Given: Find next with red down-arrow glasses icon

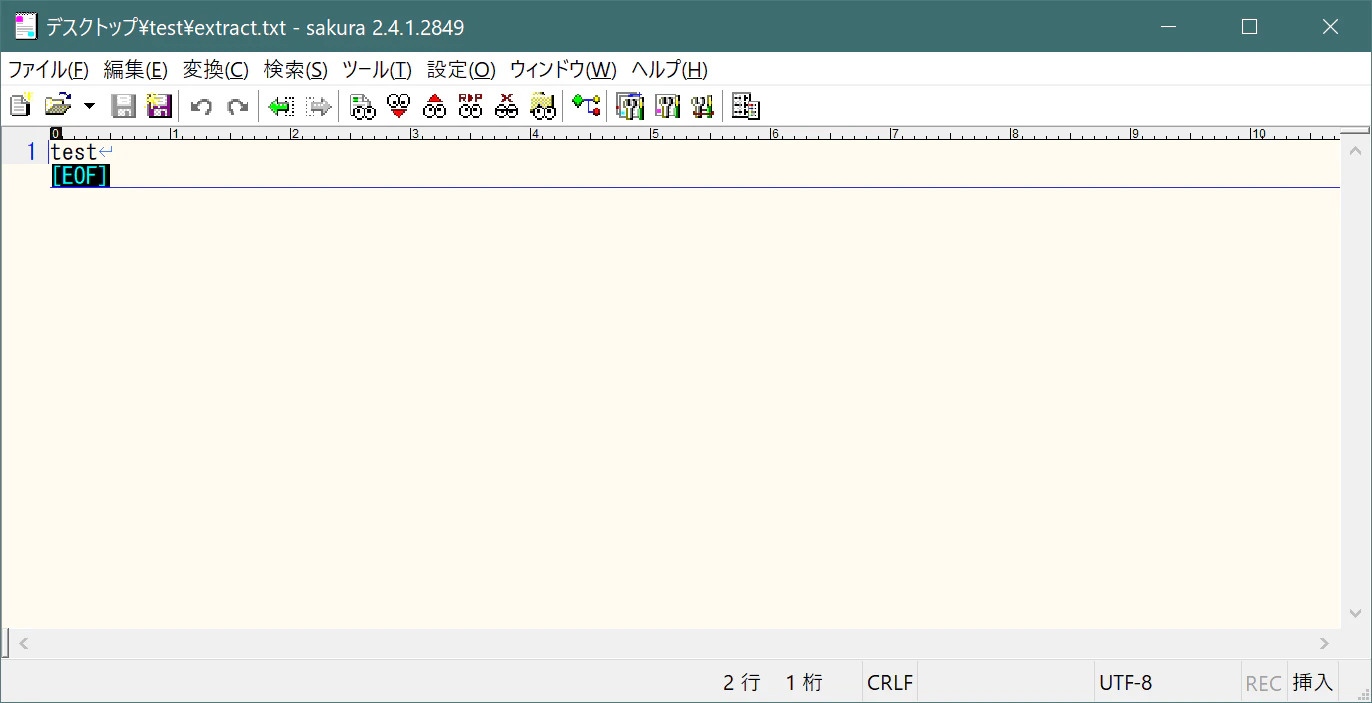Looking at the screenshot, I should pyautogui.click(x=399, y=106).
